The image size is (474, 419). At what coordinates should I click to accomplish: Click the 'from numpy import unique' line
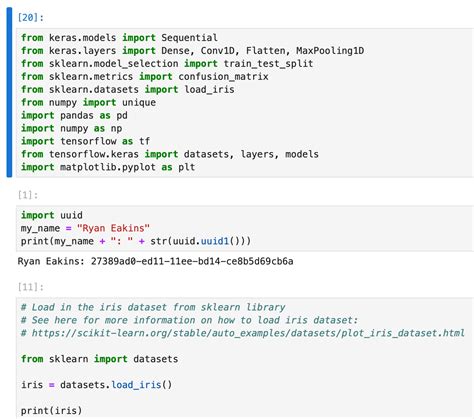coord(88,102)
